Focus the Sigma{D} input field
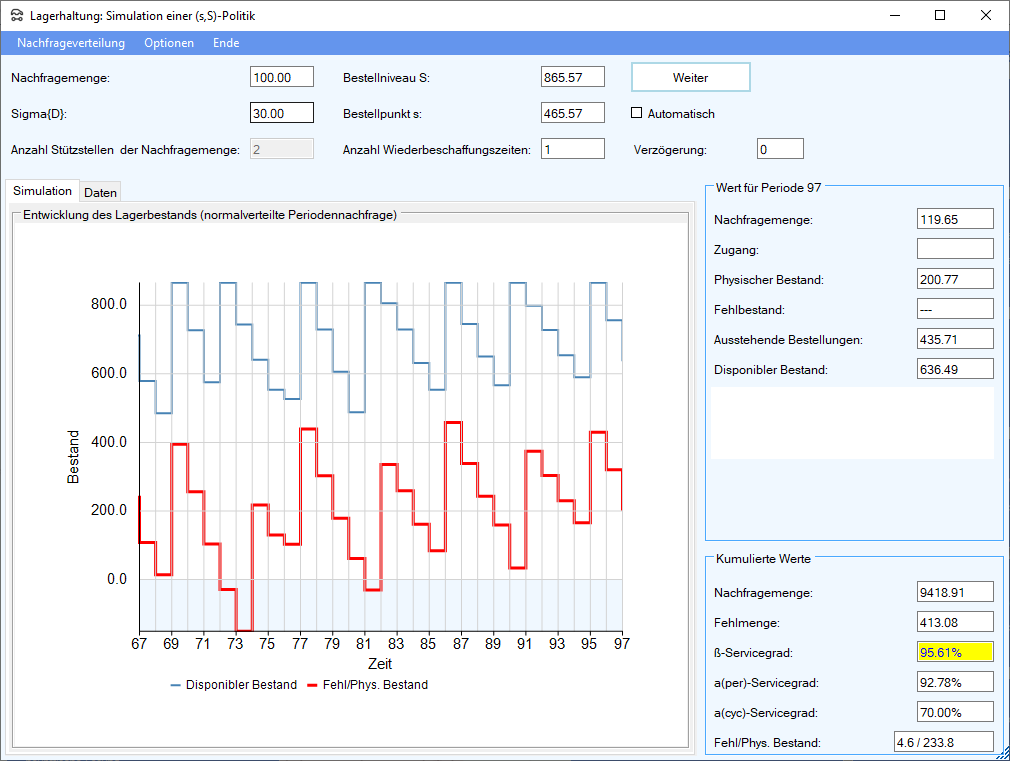 [x=281, y=113]
